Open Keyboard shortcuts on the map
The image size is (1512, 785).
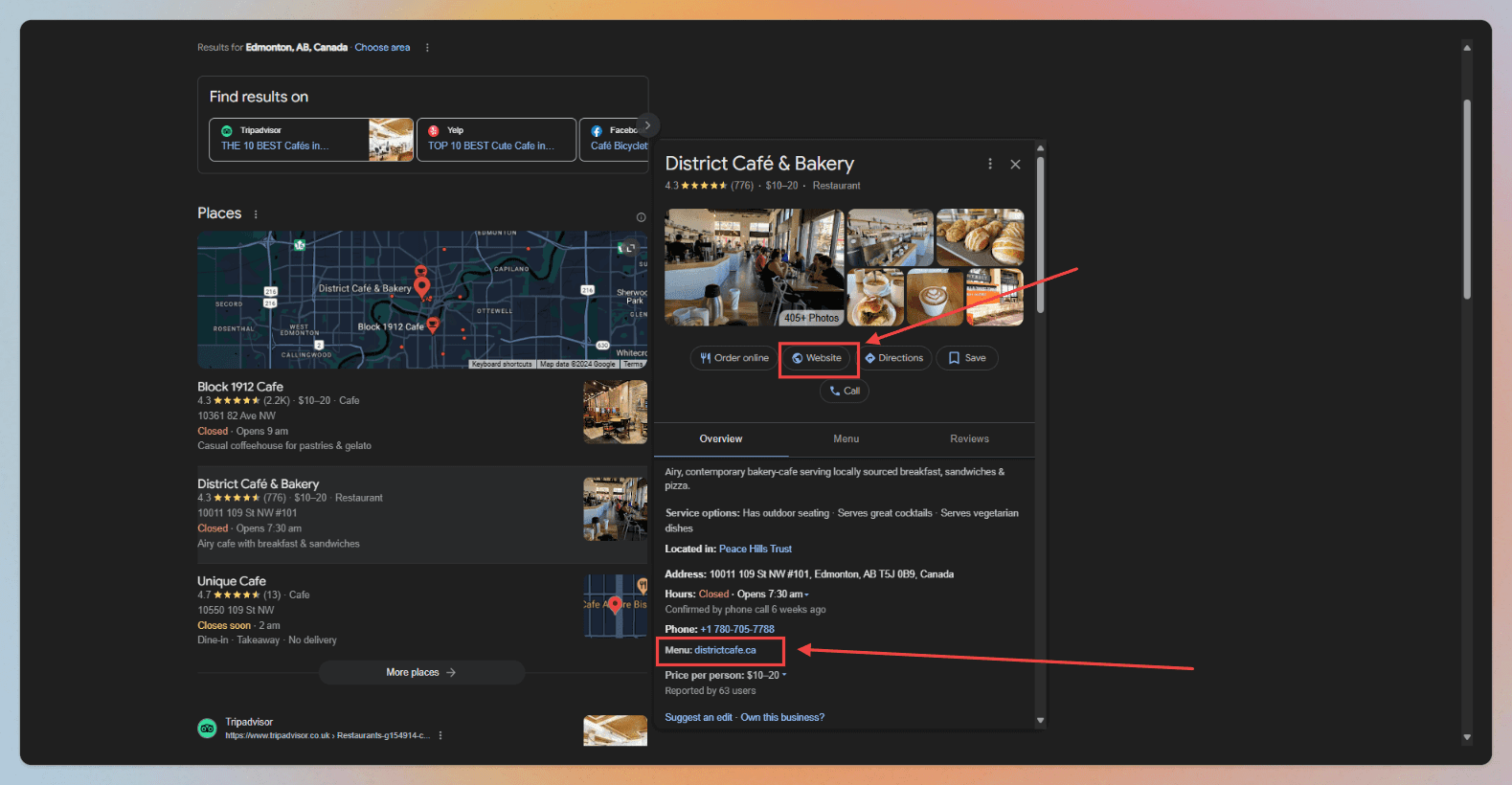tap(502, 364)
